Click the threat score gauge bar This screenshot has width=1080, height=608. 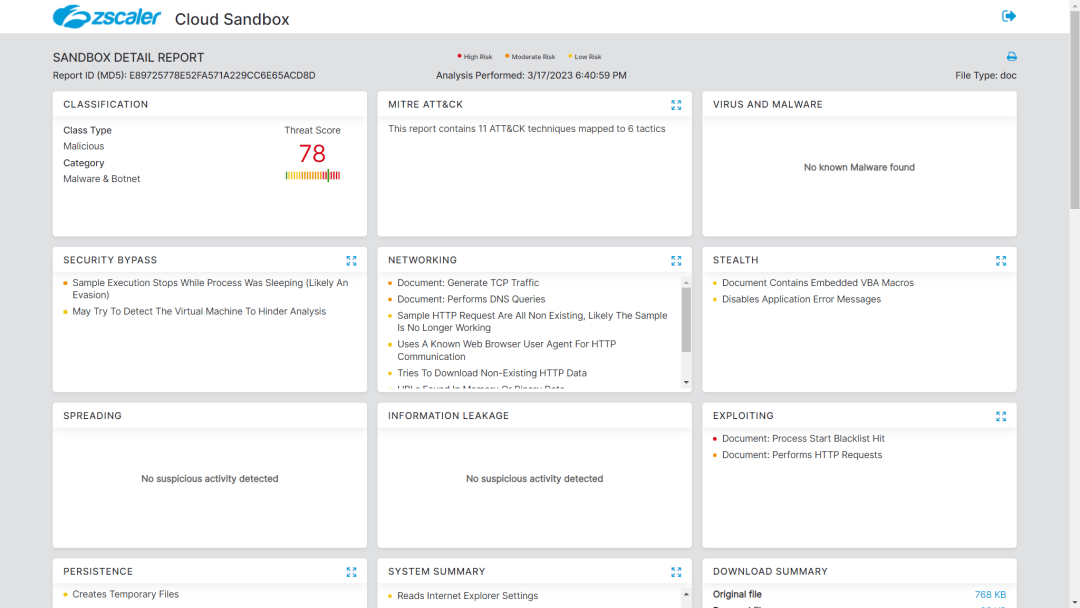(312, 176)
